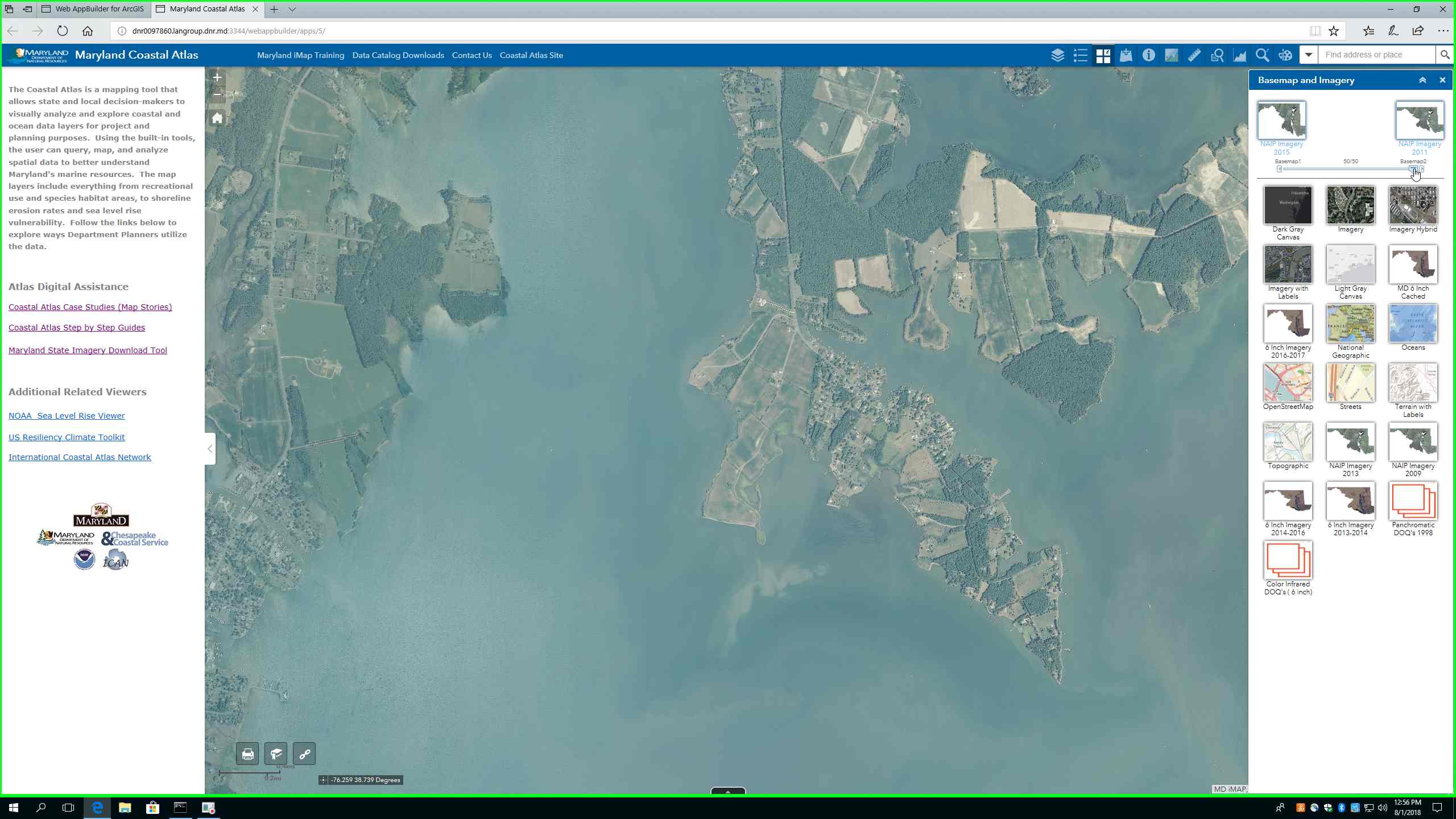The image size is (1456, 819).
Task: Collapse the Basemap and Imagery panel
Action: pos(1422,80)
